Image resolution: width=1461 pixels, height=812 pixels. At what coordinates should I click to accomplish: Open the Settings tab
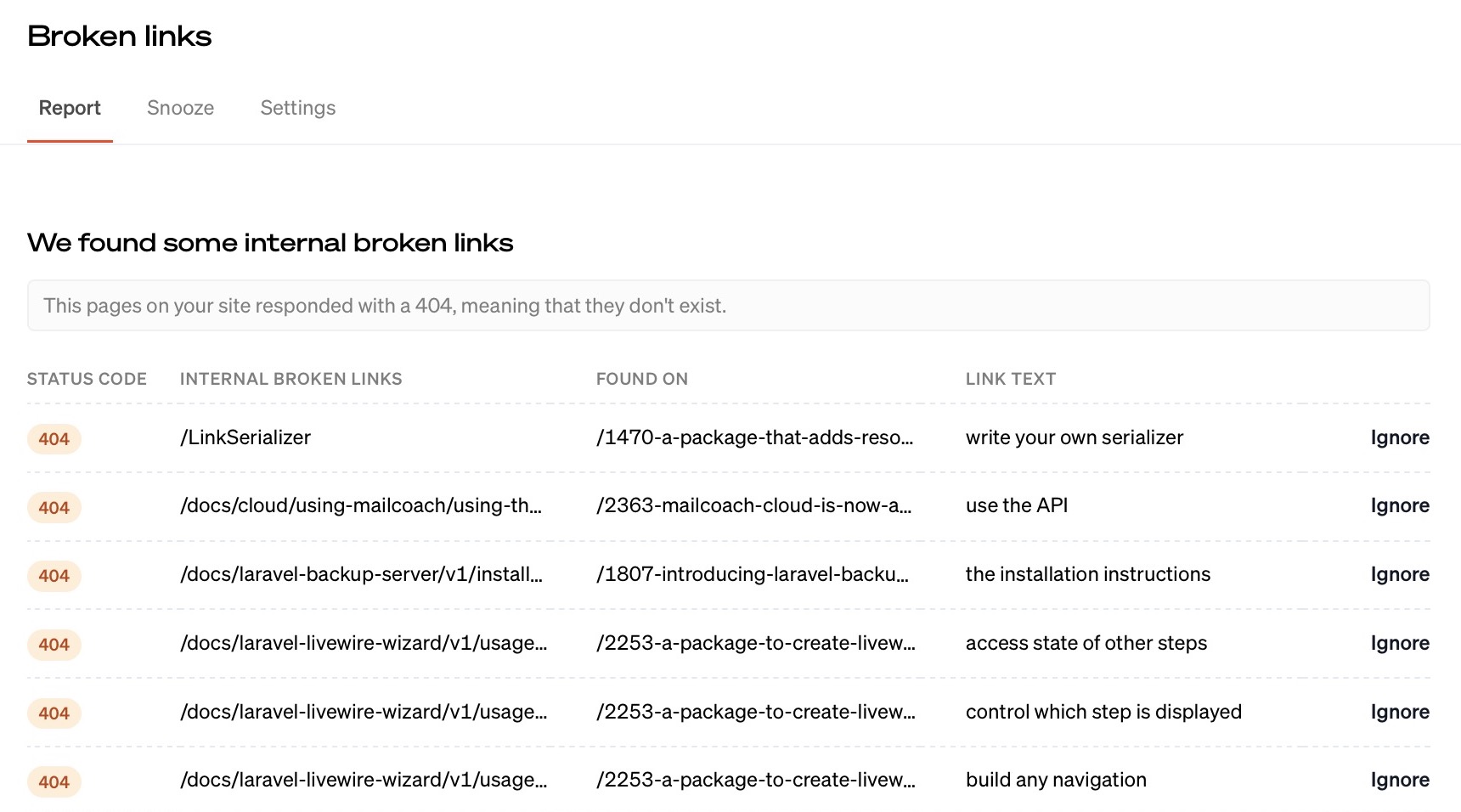click(298, 108)
